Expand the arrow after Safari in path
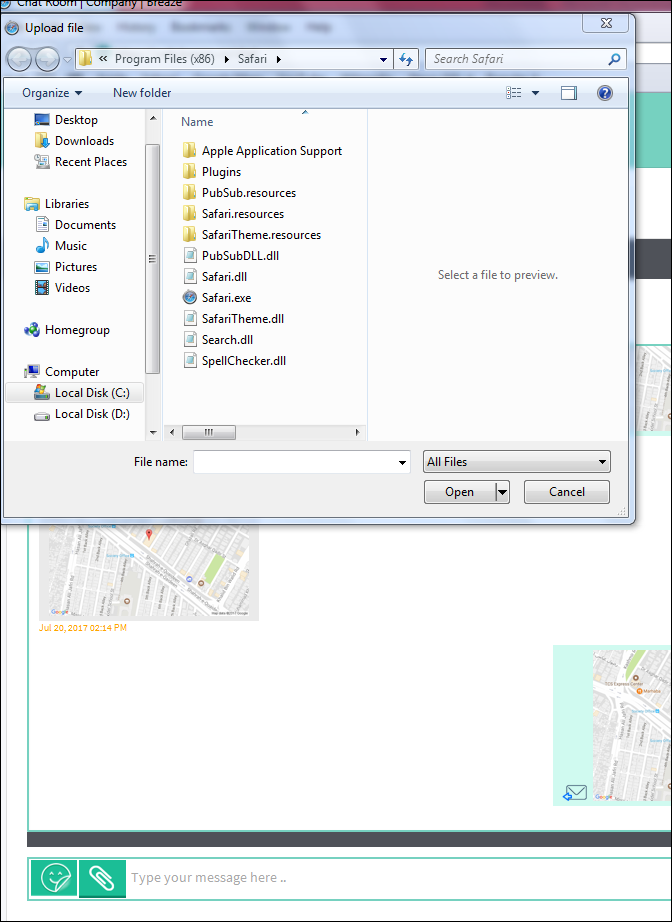Screen dimensions: 672x922 [278, 59]
